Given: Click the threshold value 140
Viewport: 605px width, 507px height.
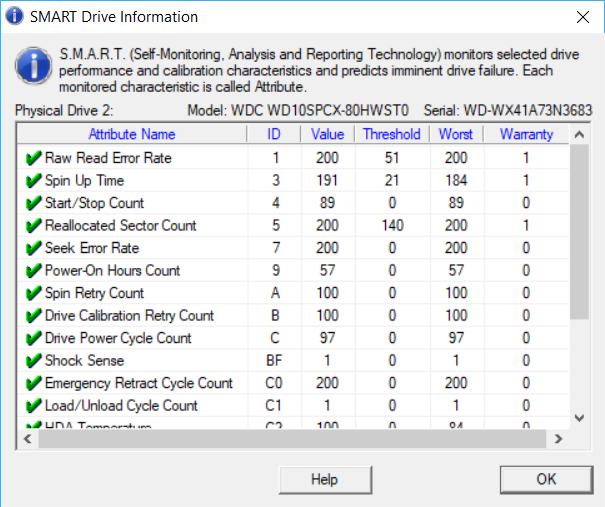Looking at the screenshot, I should [392, 226].
